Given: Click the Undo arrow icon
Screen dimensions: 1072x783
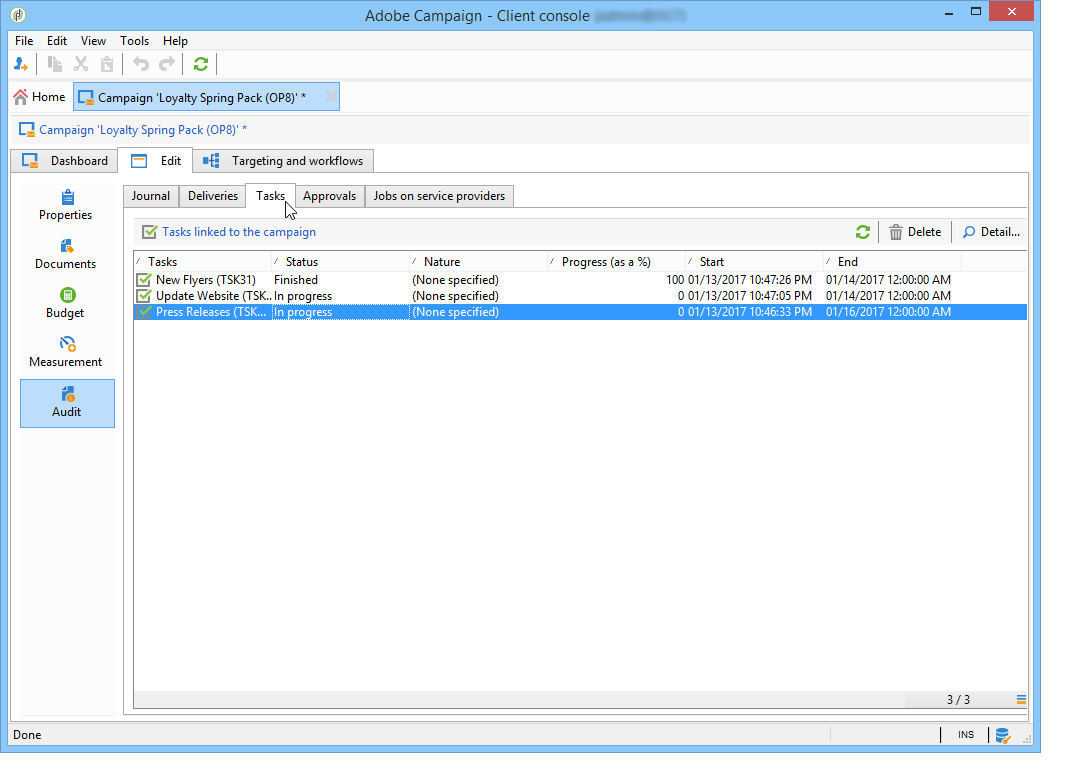Looking at the screenshot, I should click(x=141, y=64).
